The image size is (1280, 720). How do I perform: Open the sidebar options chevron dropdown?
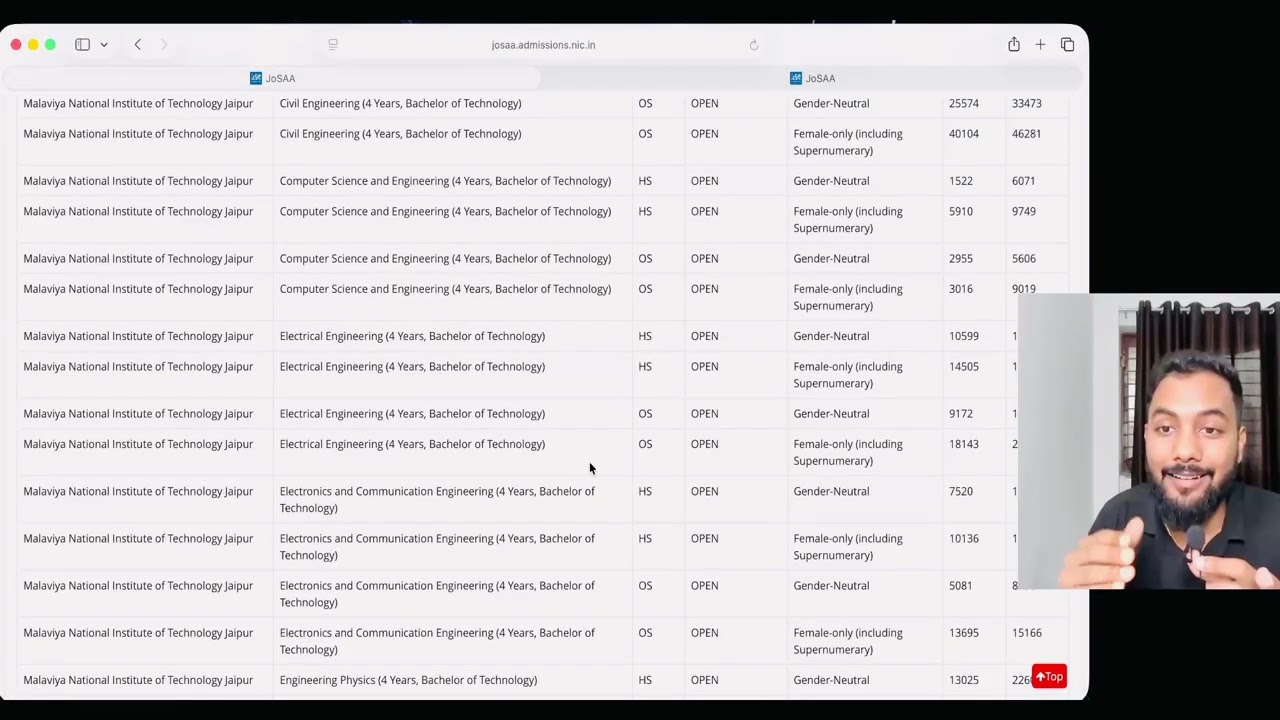(104, 45)
